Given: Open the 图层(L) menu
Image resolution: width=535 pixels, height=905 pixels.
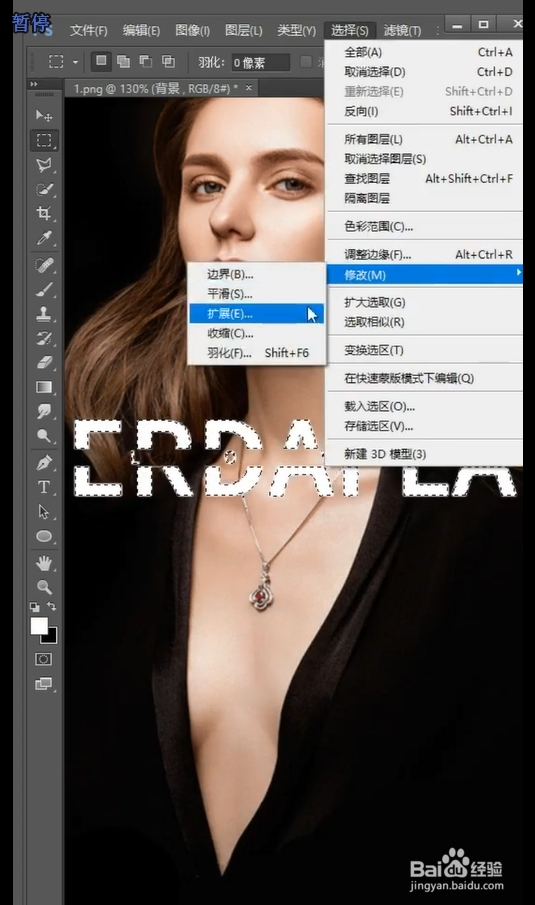Looking at the screenshot, I should pyautogui.click(x=244, y=31).
